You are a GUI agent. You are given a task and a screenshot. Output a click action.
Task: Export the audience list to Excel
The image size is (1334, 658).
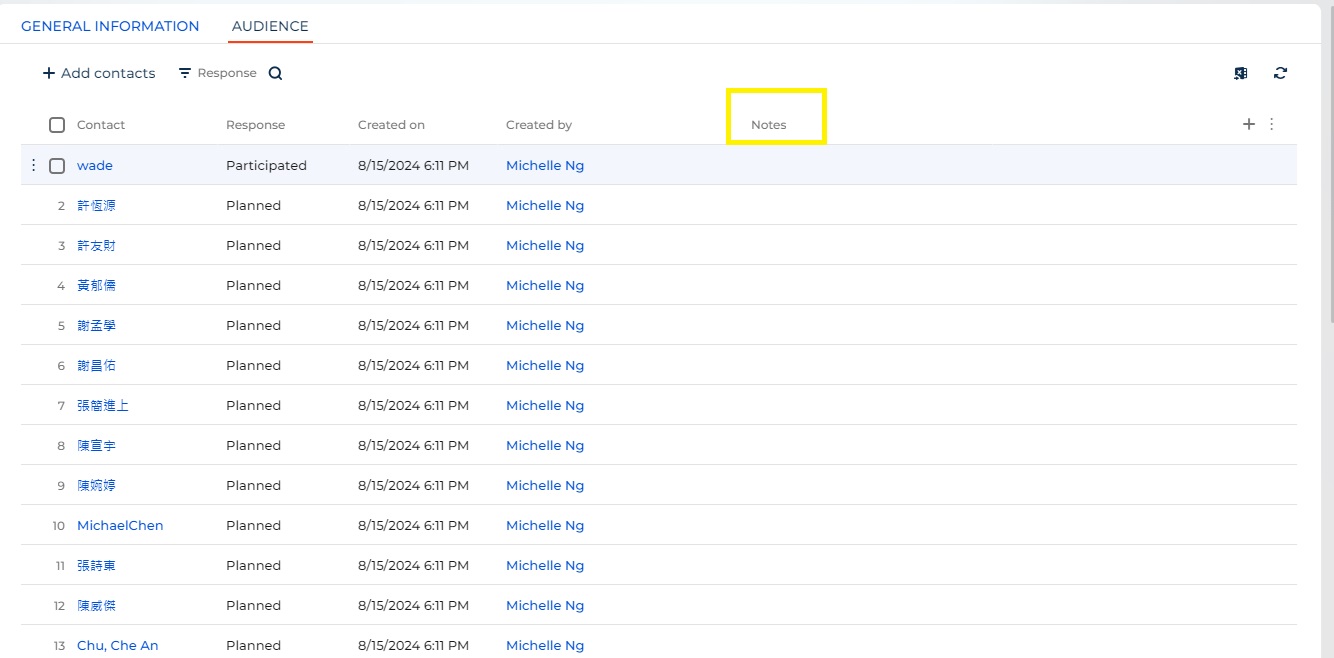click(x=1241, y=73)
